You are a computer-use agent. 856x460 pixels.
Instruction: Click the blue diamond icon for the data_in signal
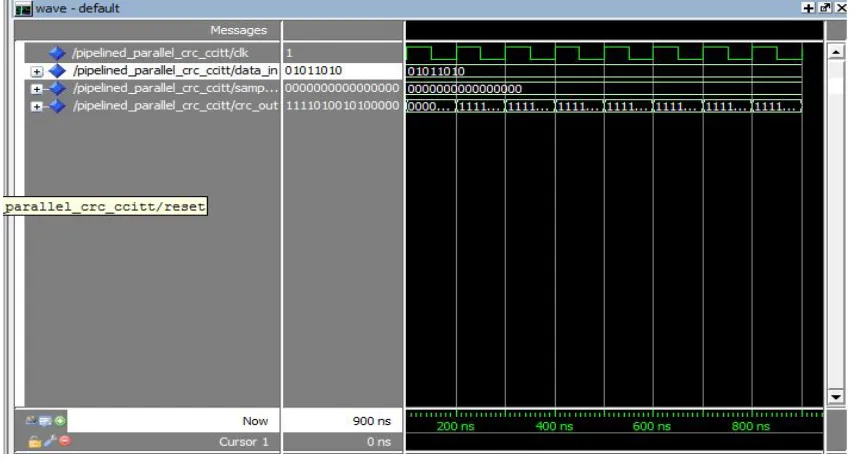(x=57, y=70)
